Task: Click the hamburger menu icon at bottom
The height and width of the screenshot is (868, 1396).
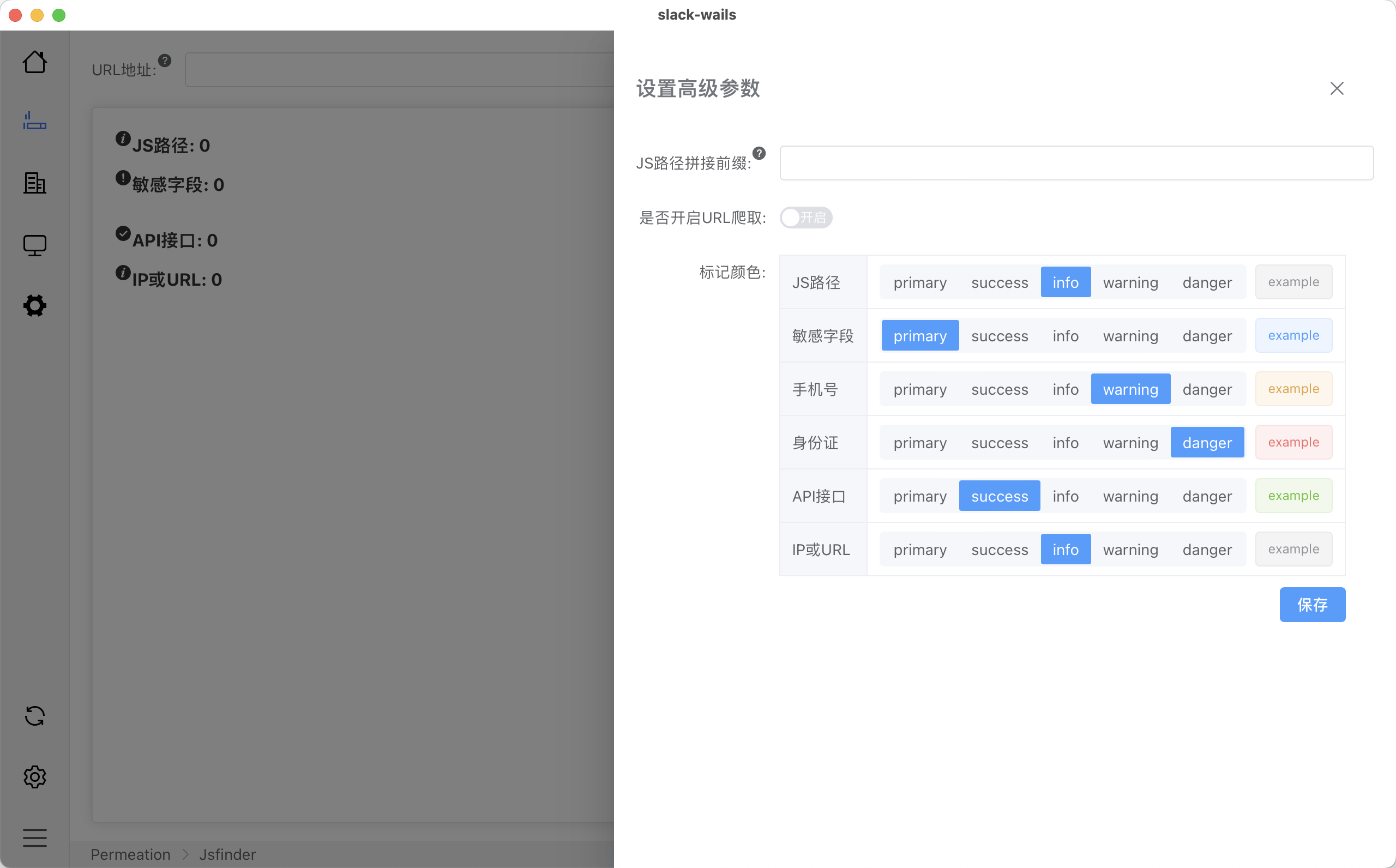Action: point(34,837)
